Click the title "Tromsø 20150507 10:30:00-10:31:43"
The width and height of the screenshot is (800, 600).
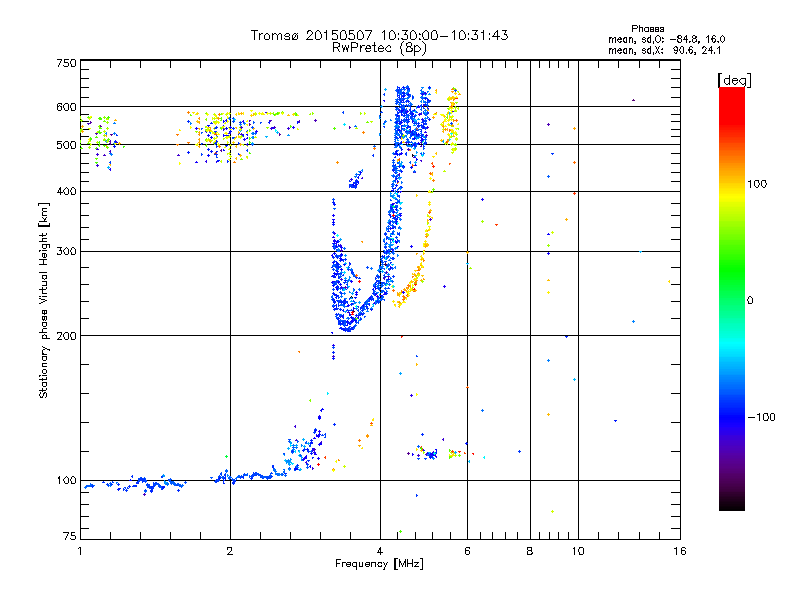[x=379, y=35]
